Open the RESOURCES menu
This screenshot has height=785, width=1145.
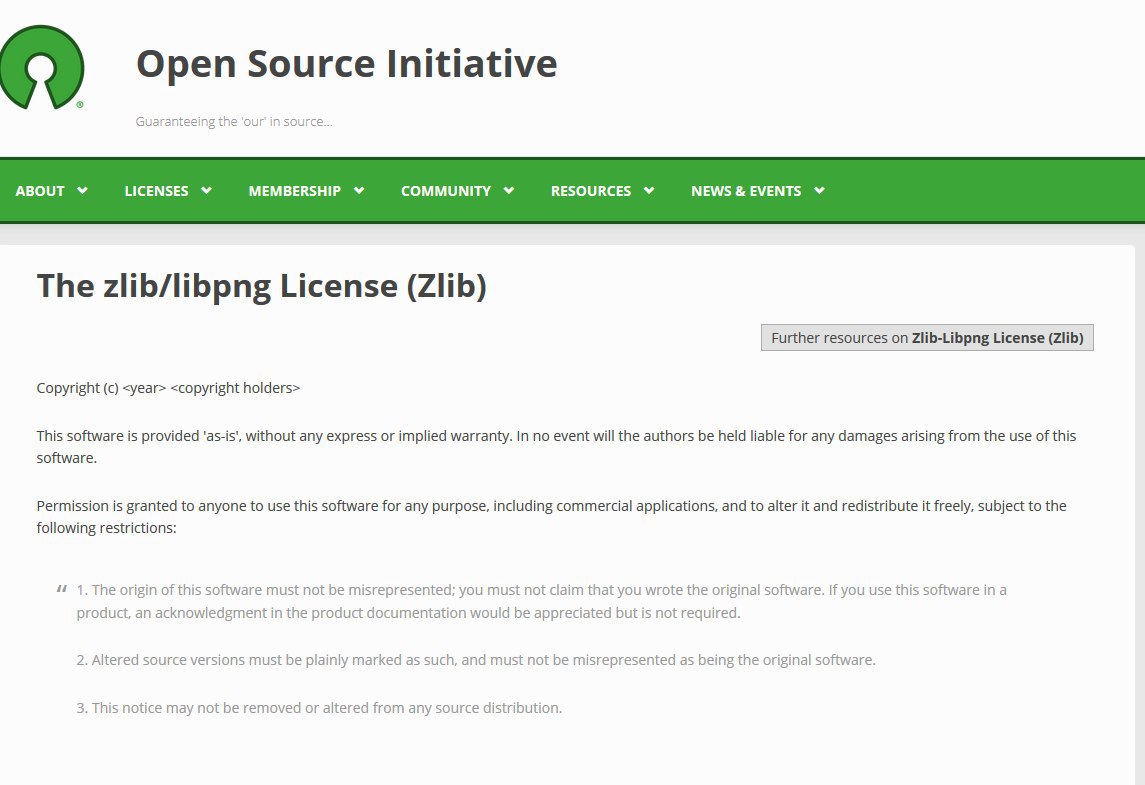[591, 191]
